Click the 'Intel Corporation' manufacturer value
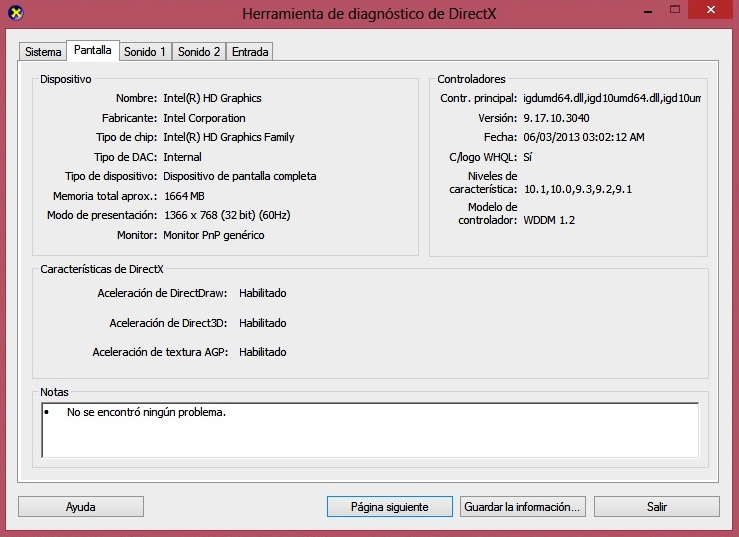The image size is (739, 537). (x=204, y=118)
